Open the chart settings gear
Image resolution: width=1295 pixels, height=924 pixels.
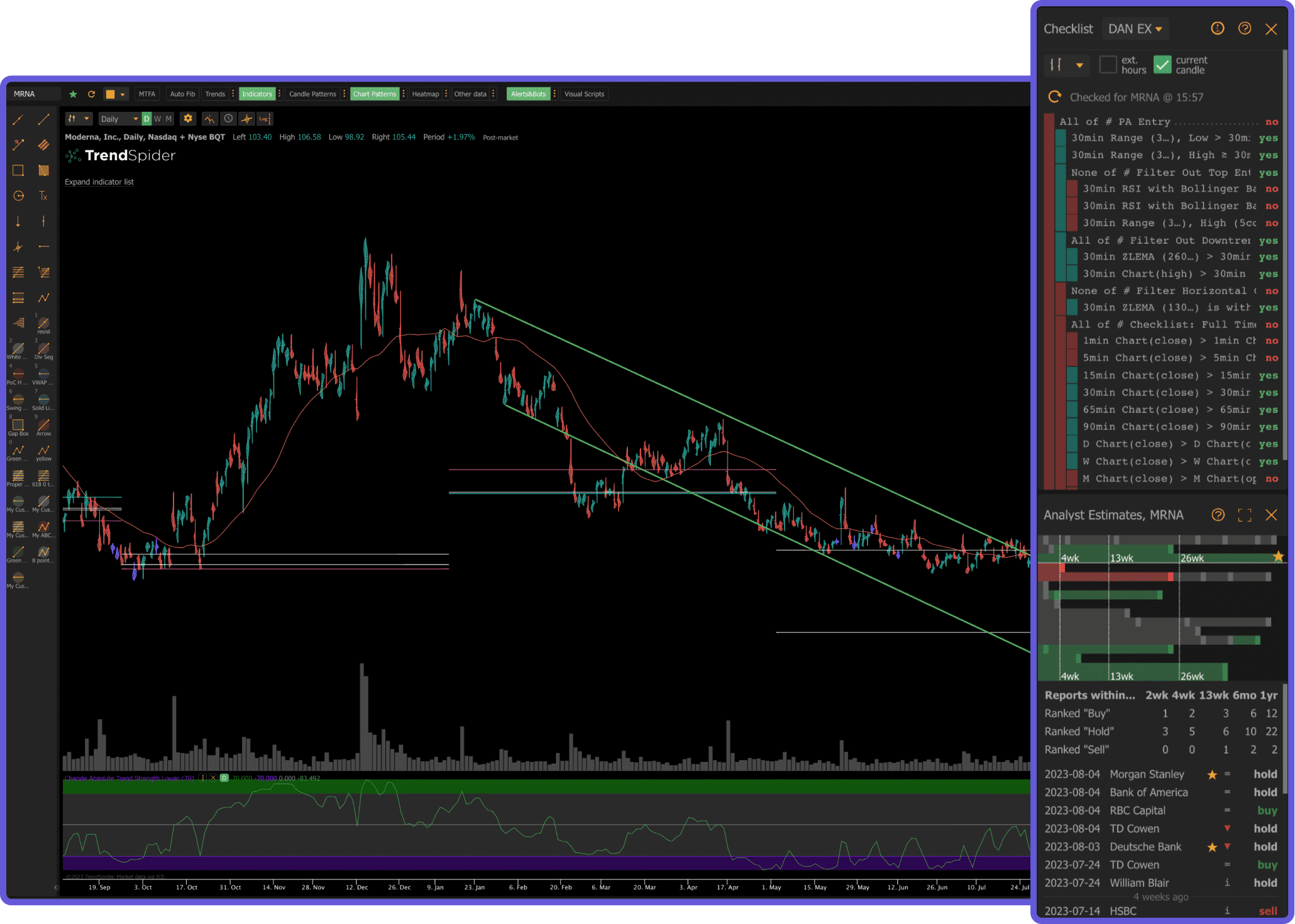point(187,118)
